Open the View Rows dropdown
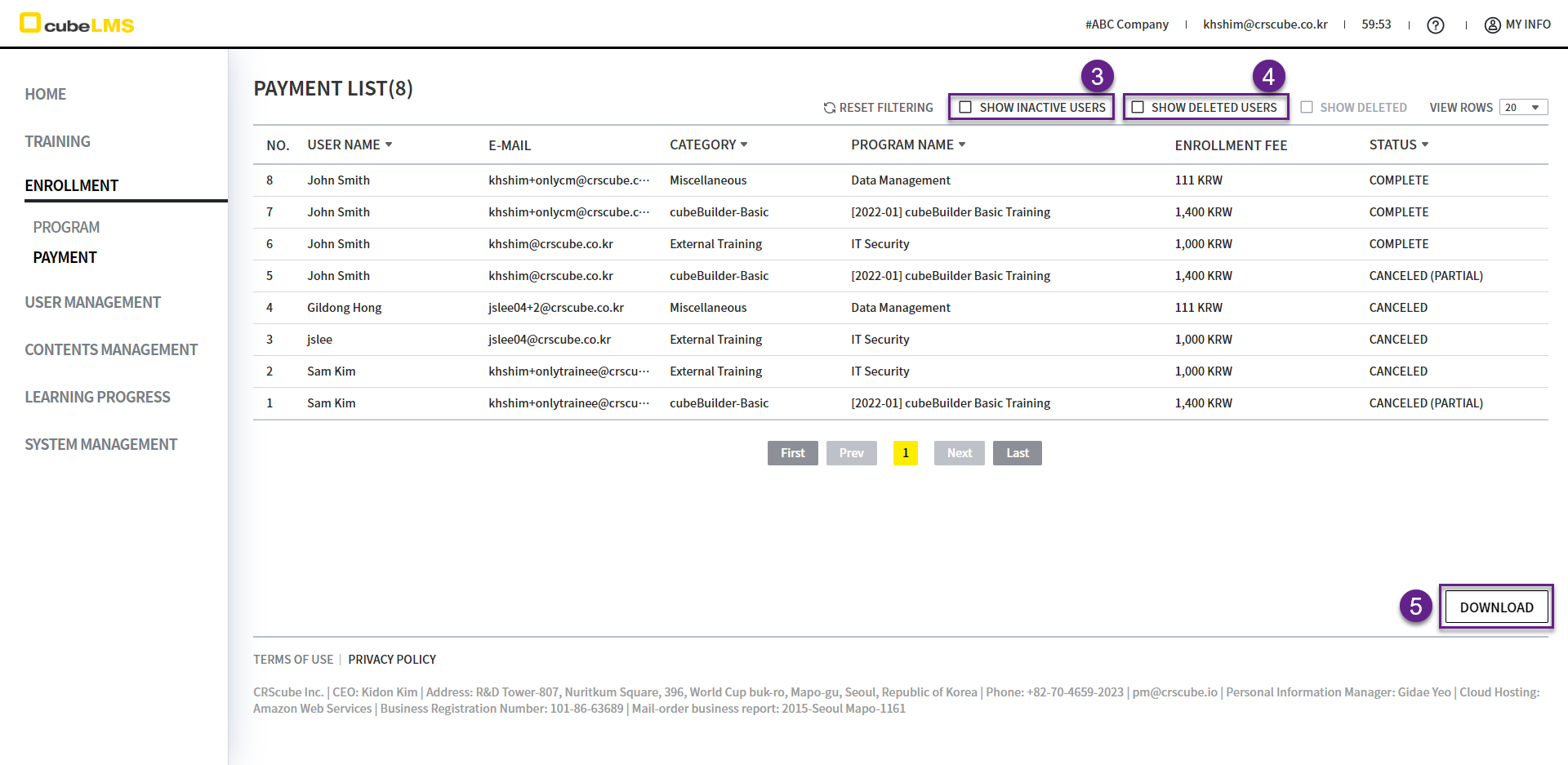The height and width of the screenshot is (765, 1568). 1523,108
